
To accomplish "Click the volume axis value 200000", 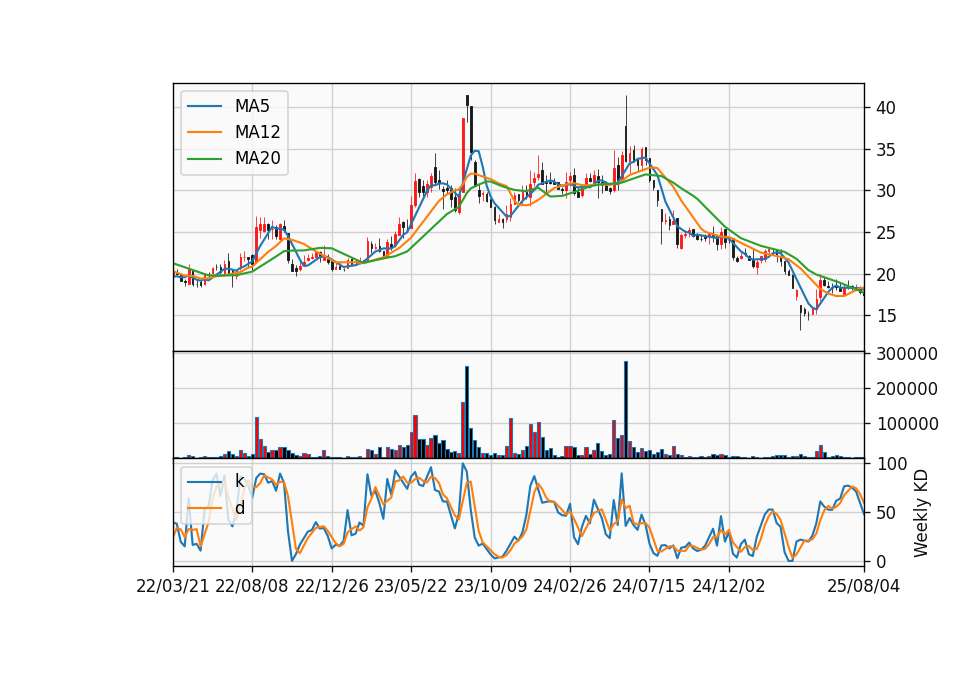I will 907,389.
